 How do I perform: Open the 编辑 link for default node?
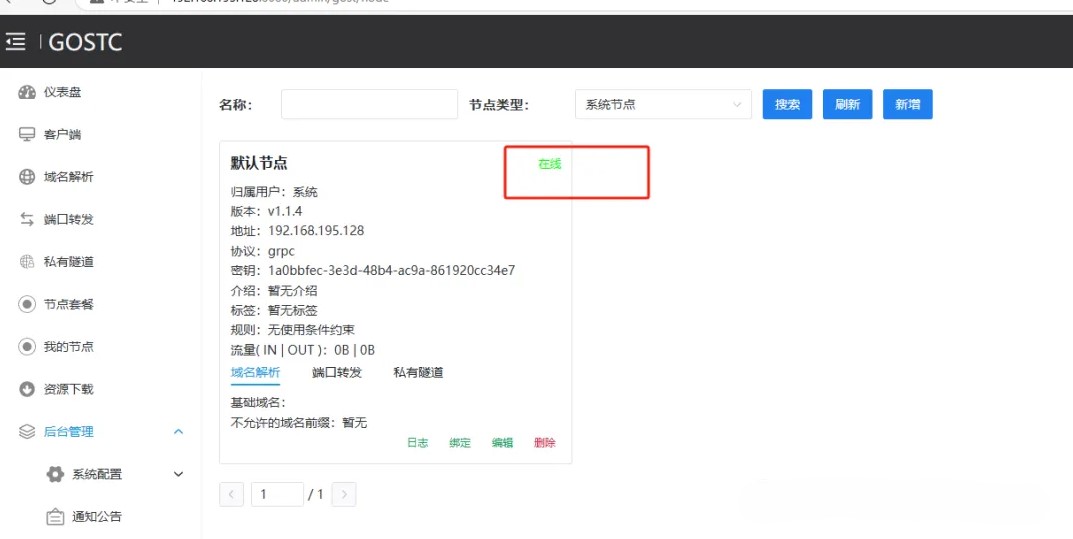tap(502, 443)
